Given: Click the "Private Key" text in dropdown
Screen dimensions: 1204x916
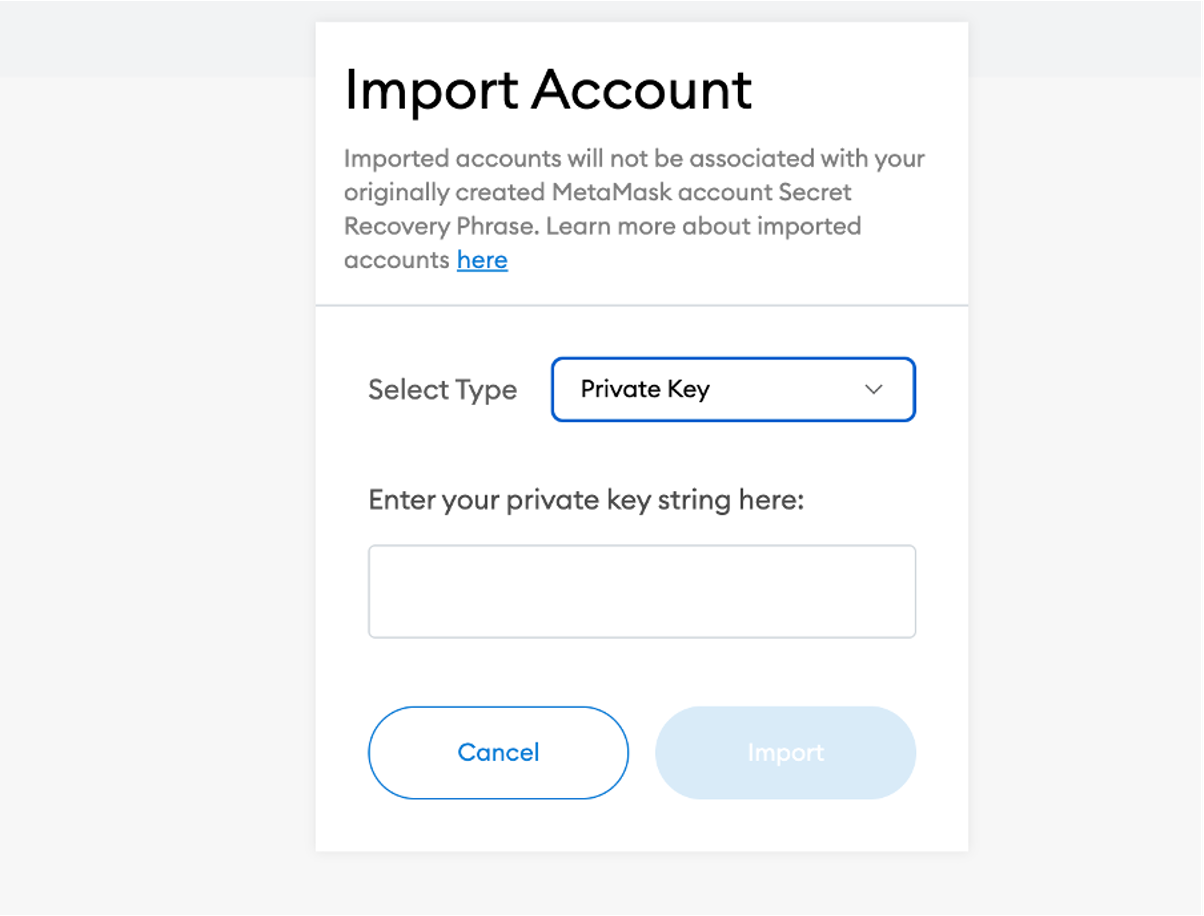Looking at the screenshot, I should [645, 389].
